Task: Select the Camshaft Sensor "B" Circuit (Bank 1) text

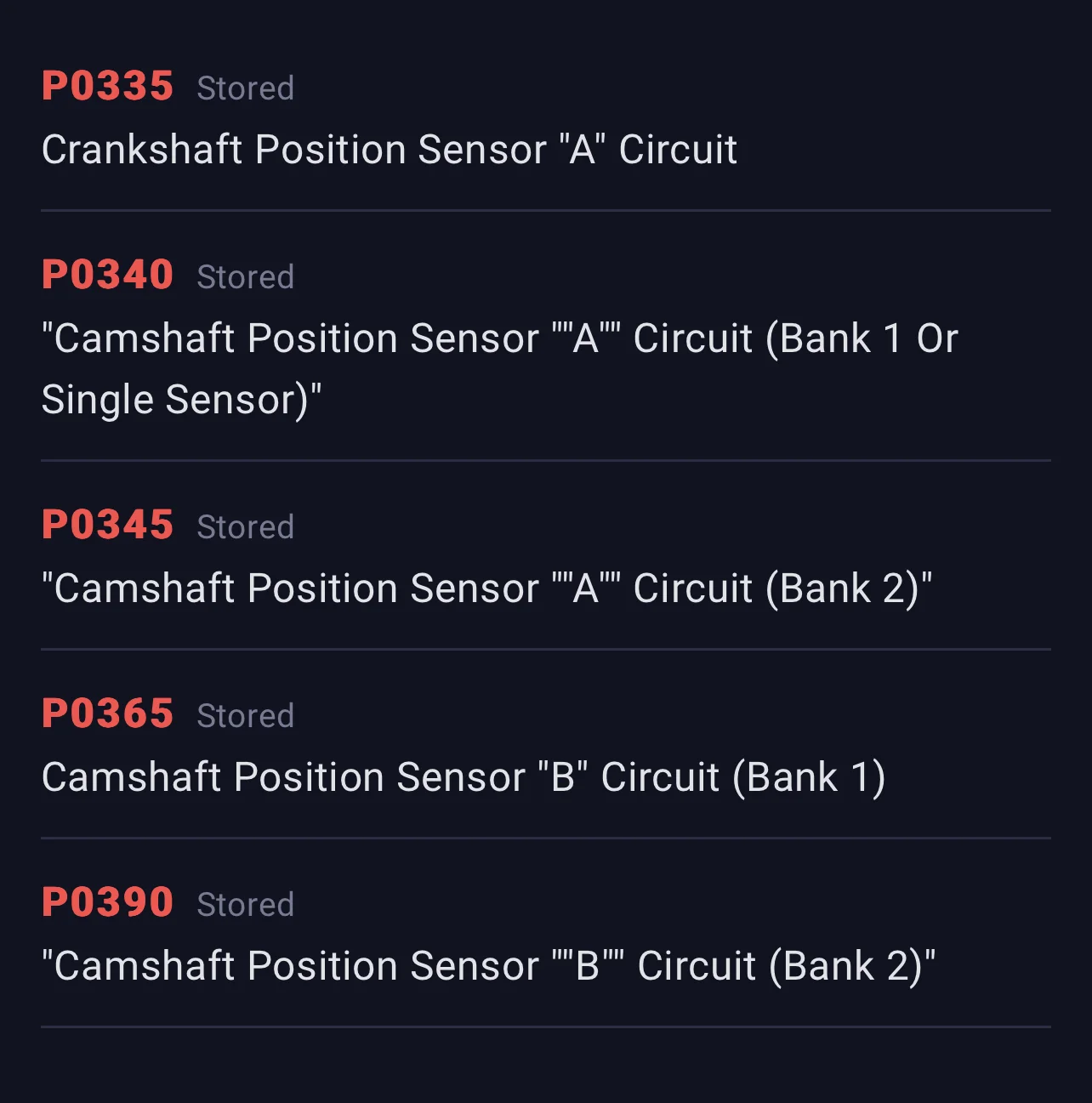Action: click(x=464, y=777)
